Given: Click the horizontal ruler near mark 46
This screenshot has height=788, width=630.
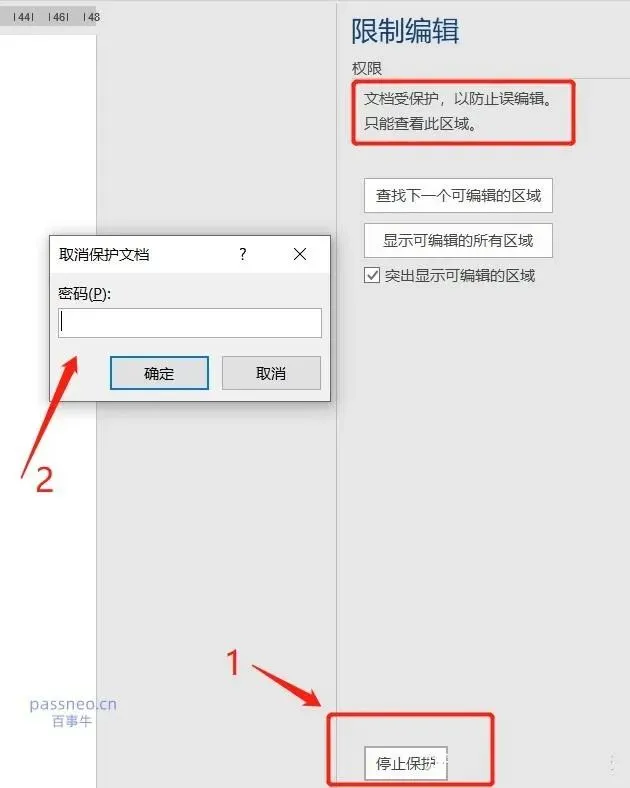Looking at the screenshot, I should click(58, 17).
